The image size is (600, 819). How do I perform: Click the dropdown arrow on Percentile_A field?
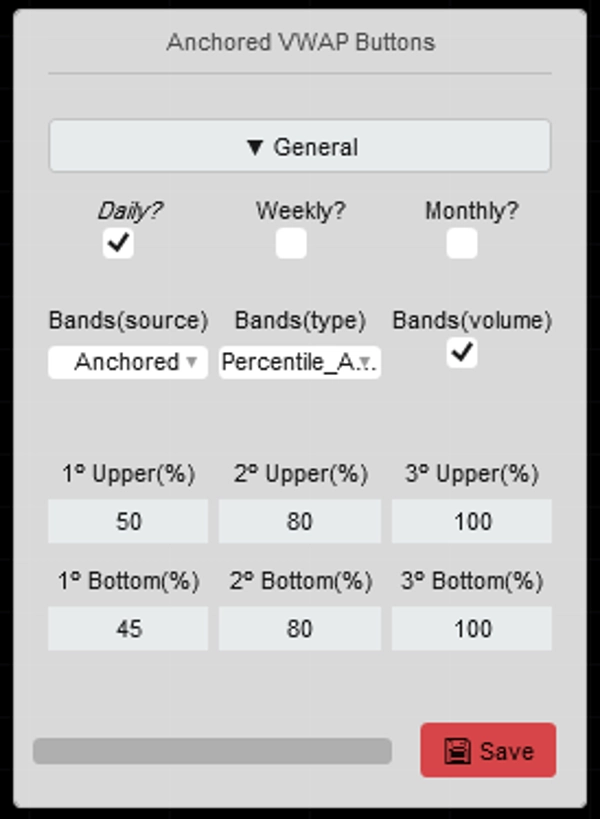click(x=364, y=362)
